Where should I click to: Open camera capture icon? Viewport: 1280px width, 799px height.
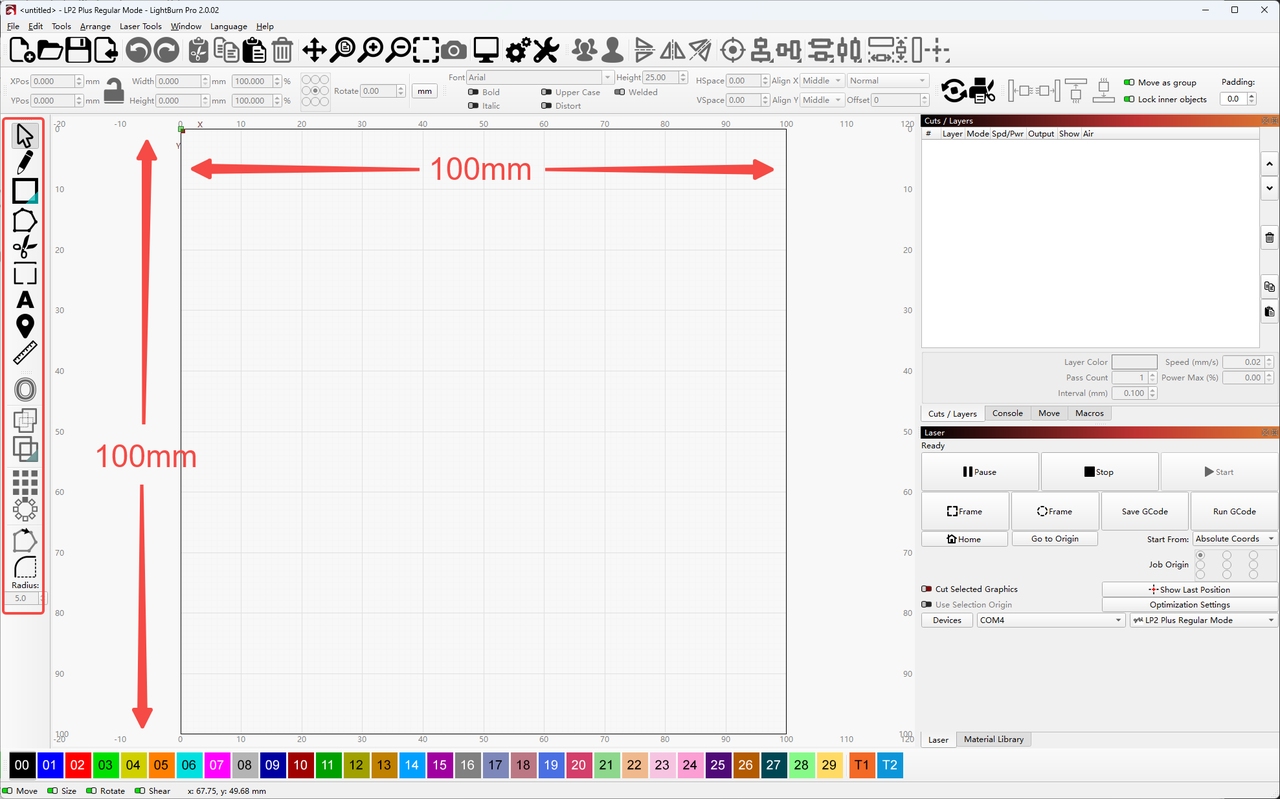454,49
